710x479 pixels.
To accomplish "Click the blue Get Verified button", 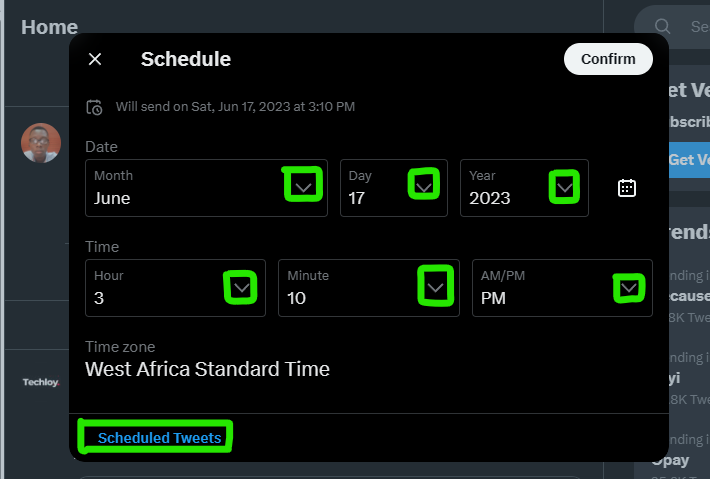I will tap(689, 160).
